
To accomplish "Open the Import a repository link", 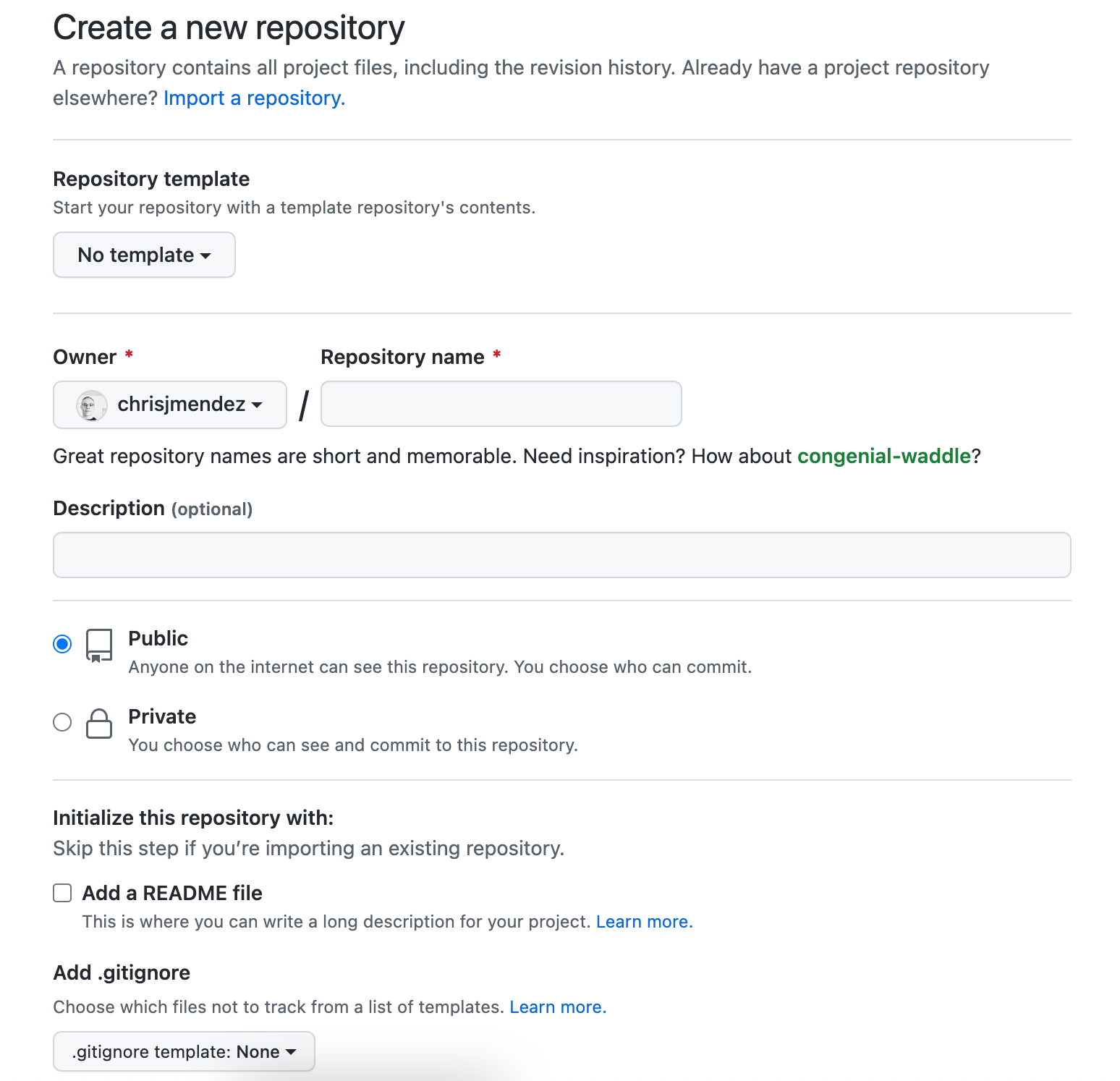I will tap(253, 98).
